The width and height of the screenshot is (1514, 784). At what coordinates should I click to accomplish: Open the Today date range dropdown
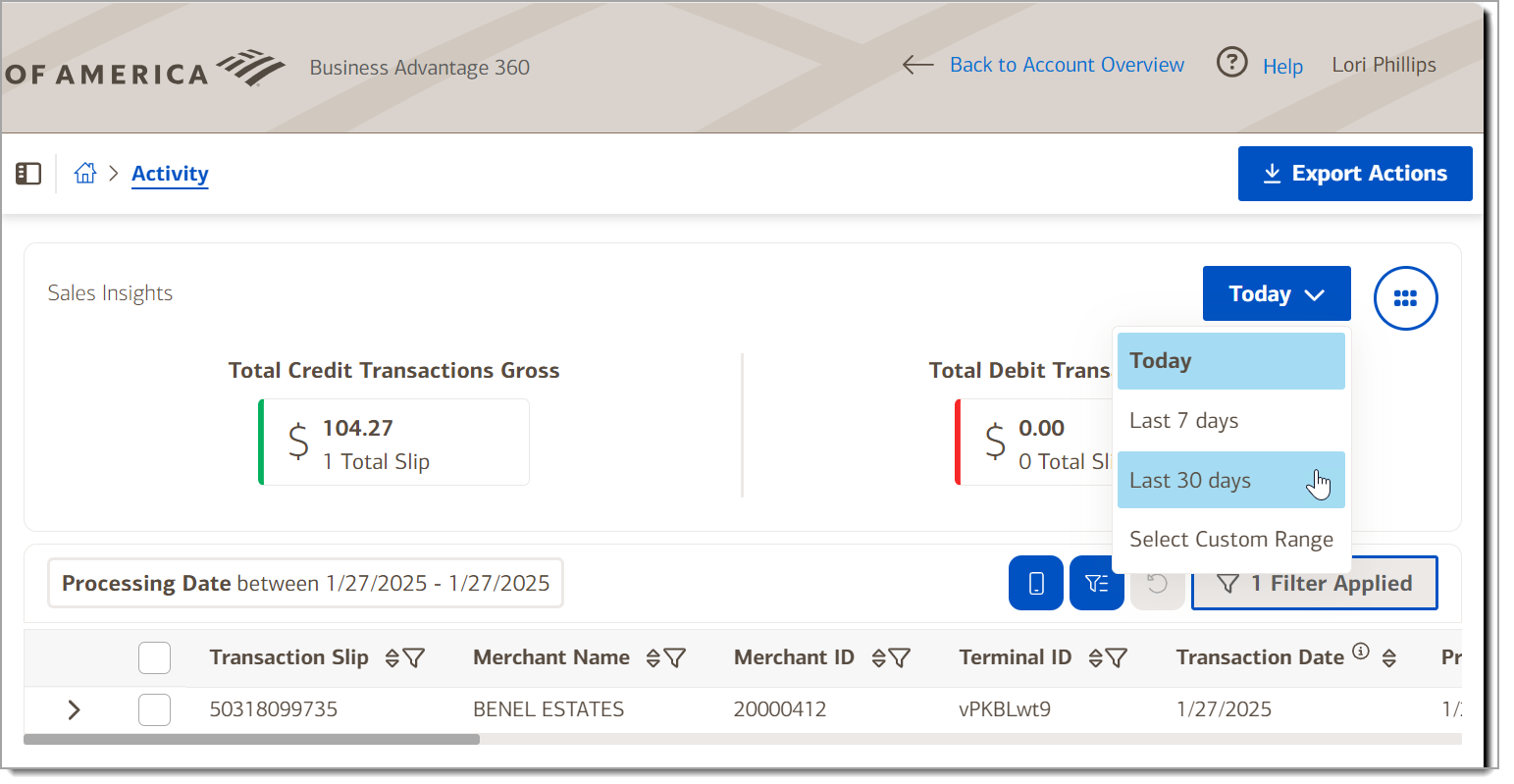1277,293
